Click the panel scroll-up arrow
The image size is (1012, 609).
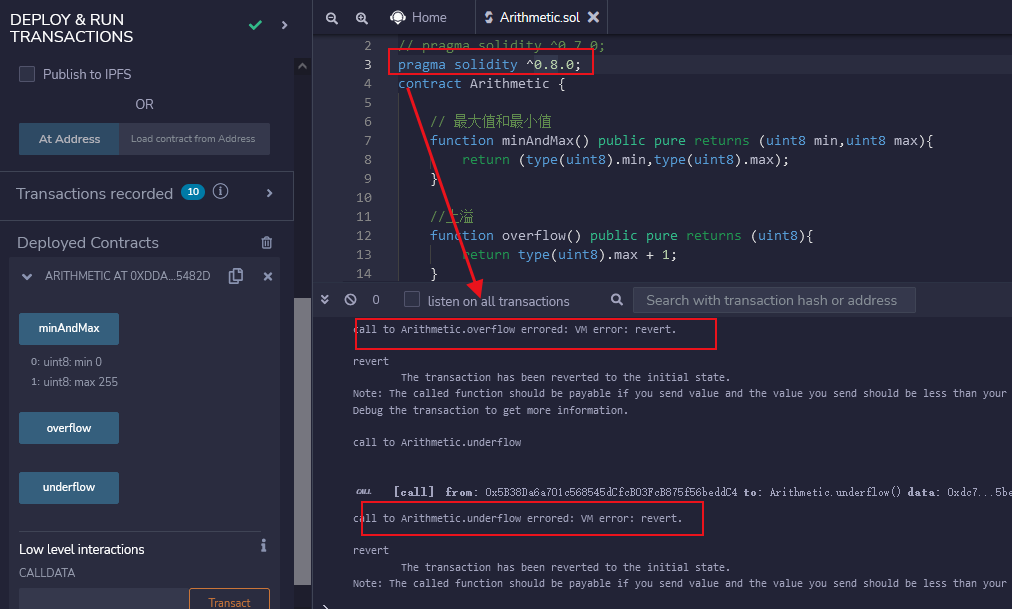click(x=302, y=66)
